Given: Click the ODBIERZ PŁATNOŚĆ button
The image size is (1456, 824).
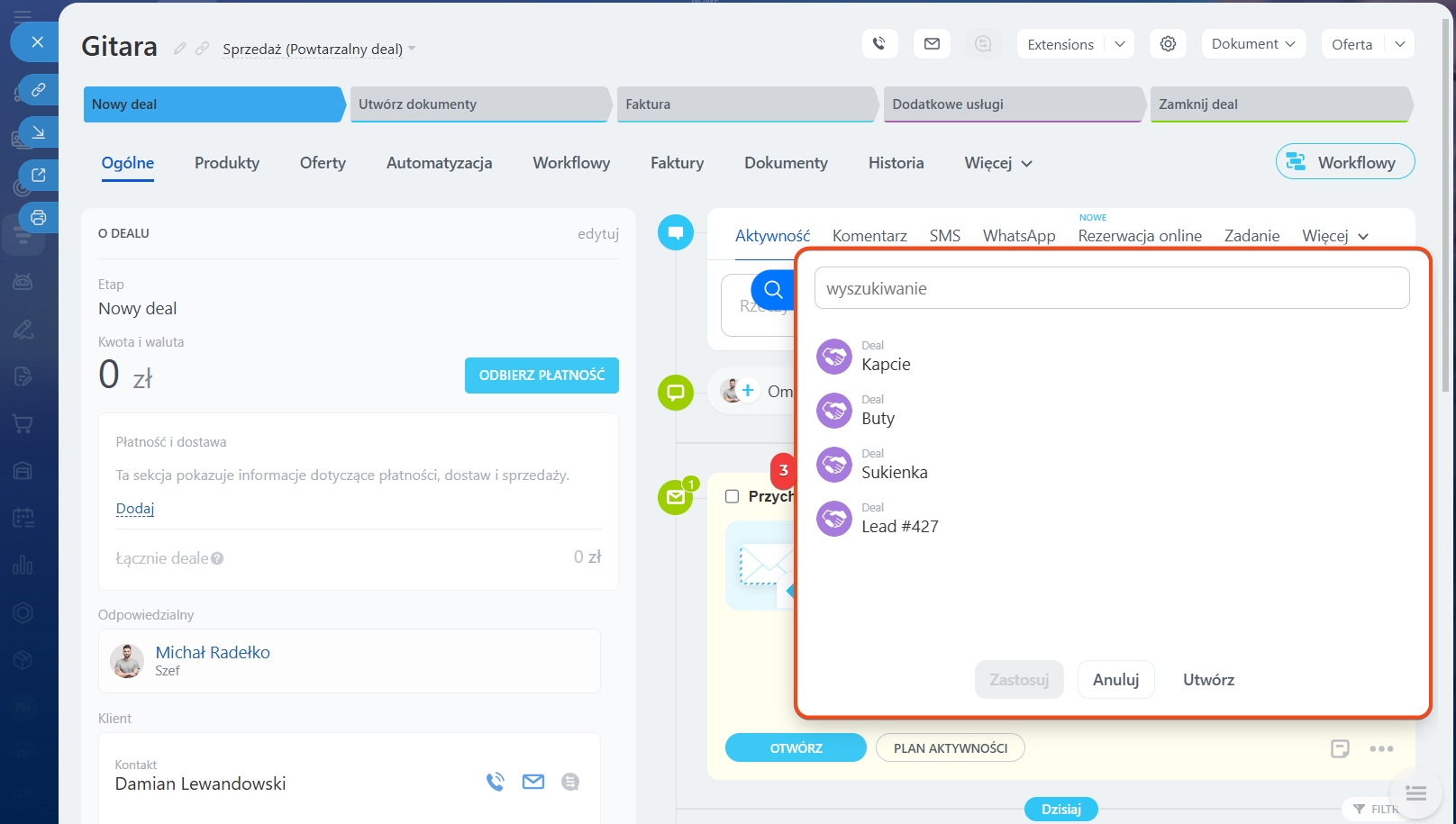Looking at the screenshot, I should 541,376.
